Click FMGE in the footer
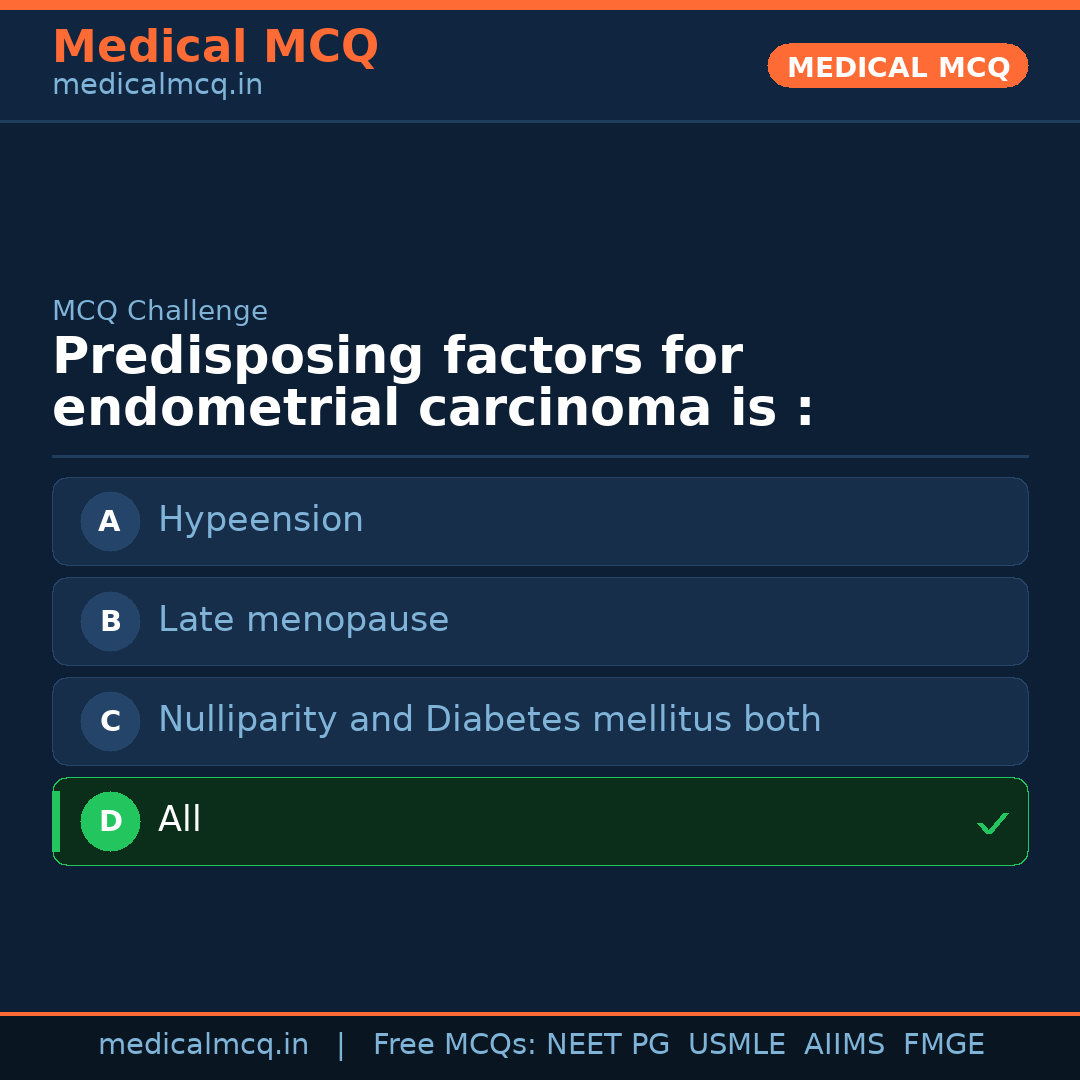 point(943,1045)
